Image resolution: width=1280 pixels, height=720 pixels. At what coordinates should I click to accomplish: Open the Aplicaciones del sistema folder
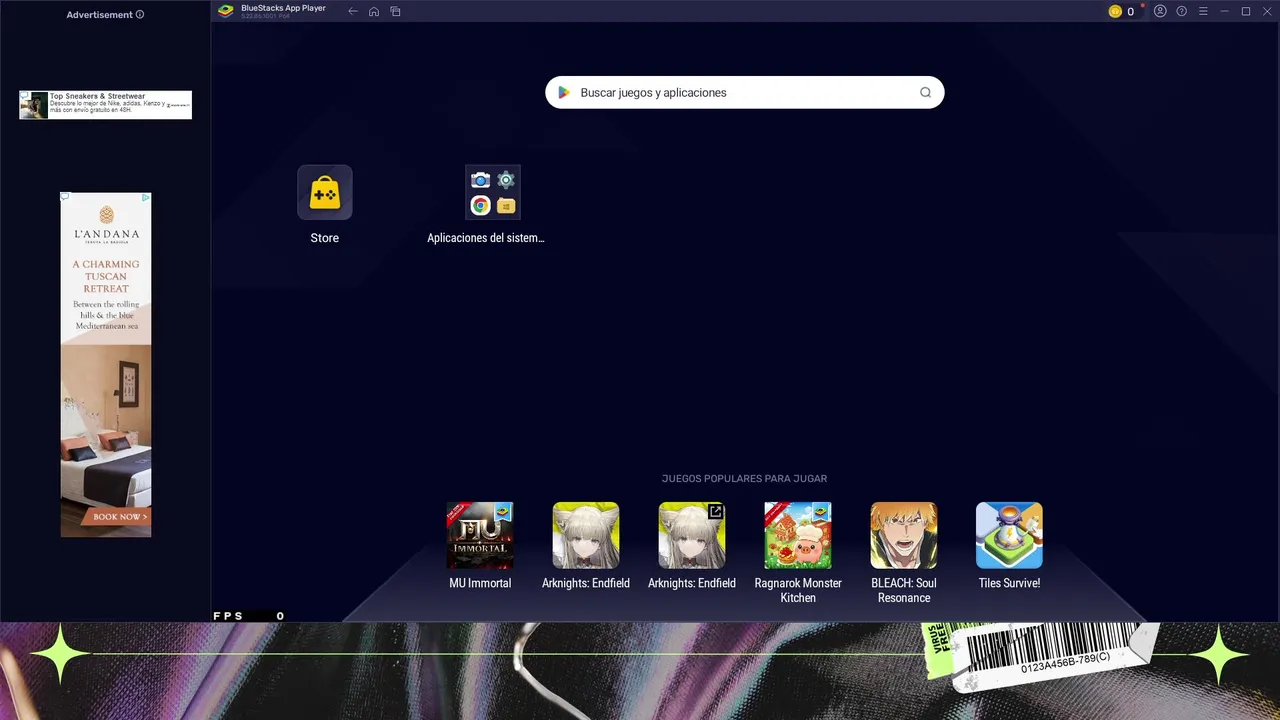(493, 192)
